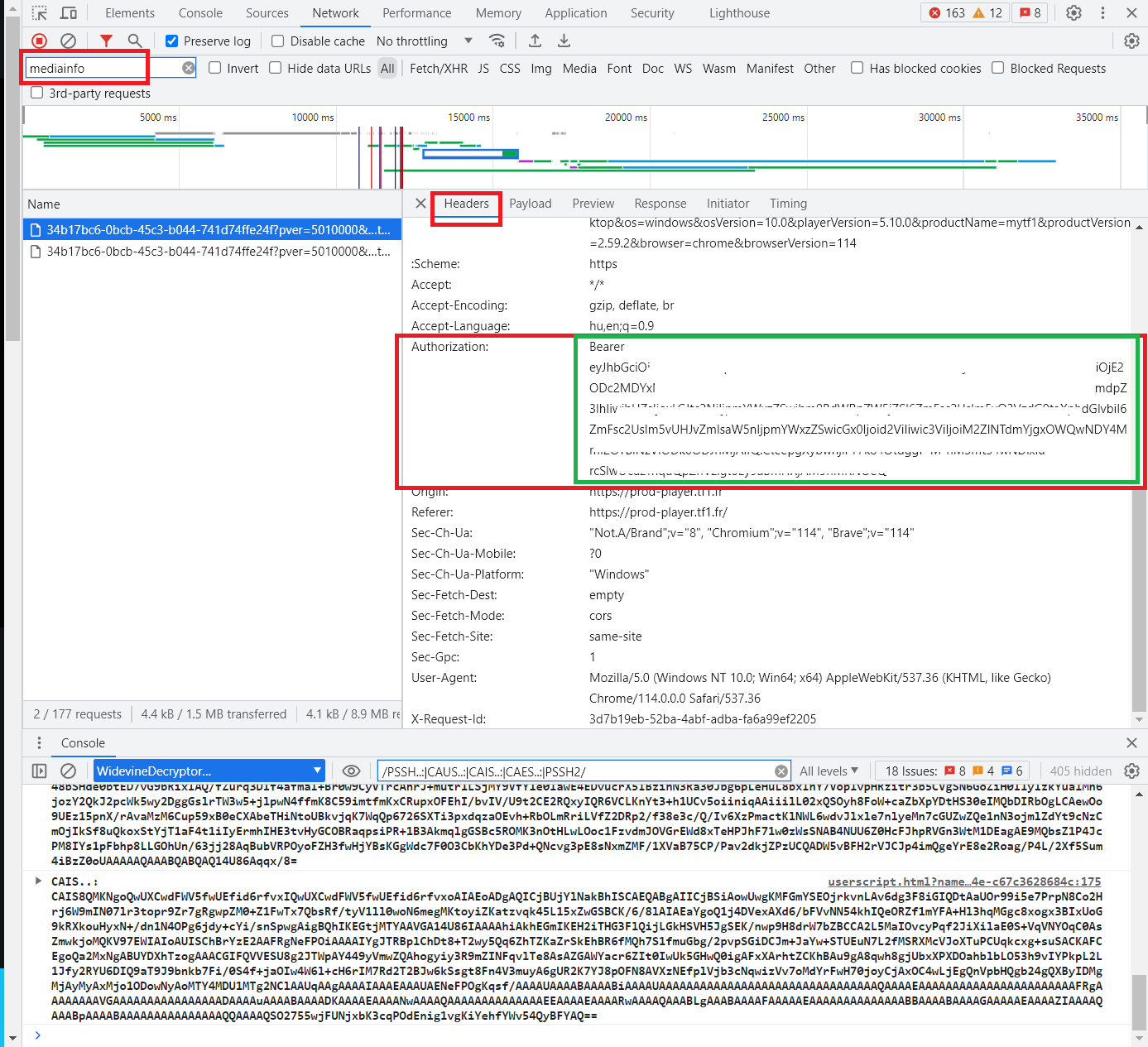The height and width of the screenshot is (1047, 1148).
Task: Enable Hide data URLs checkbox
Action: (x=276, y=68)
